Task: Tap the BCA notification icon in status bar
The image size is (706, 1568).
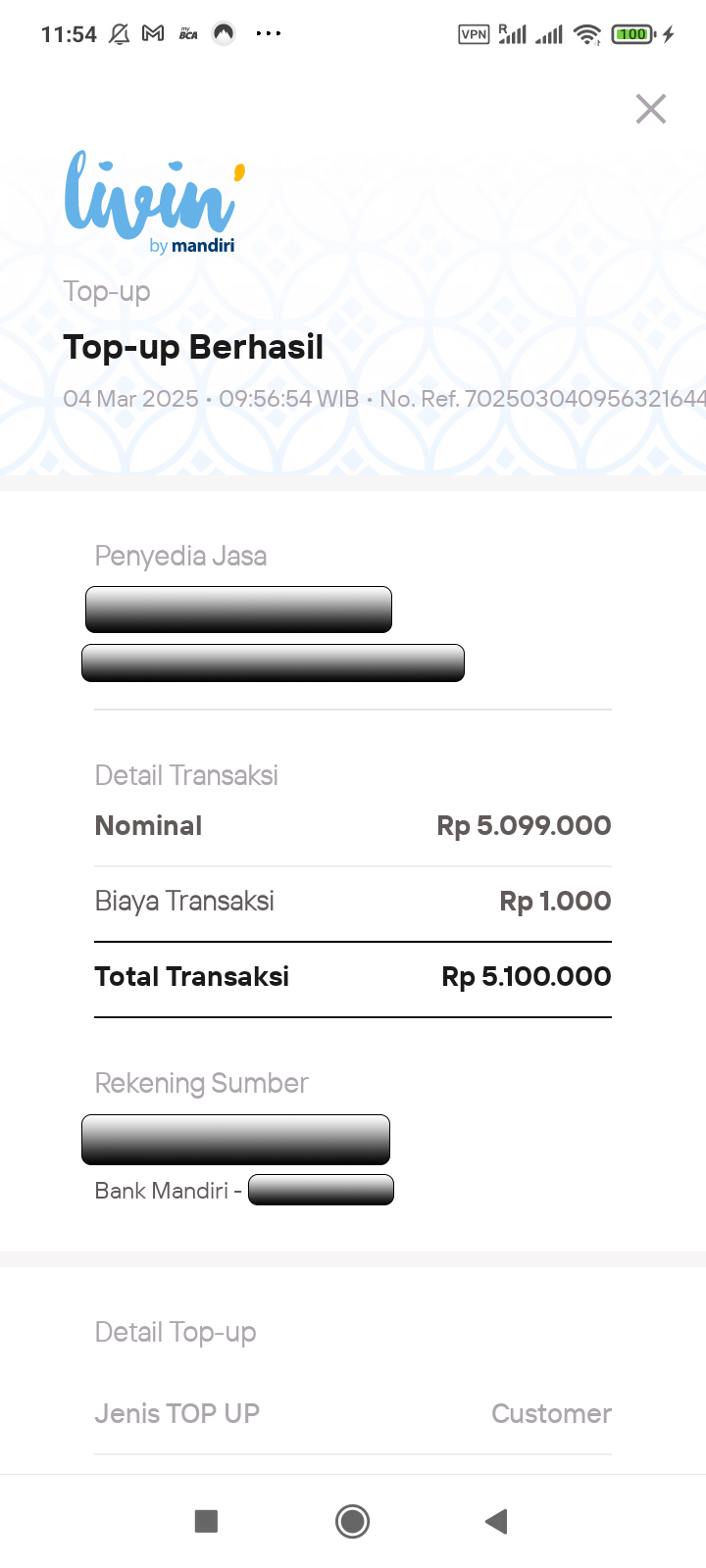Action: pos(188,33)
